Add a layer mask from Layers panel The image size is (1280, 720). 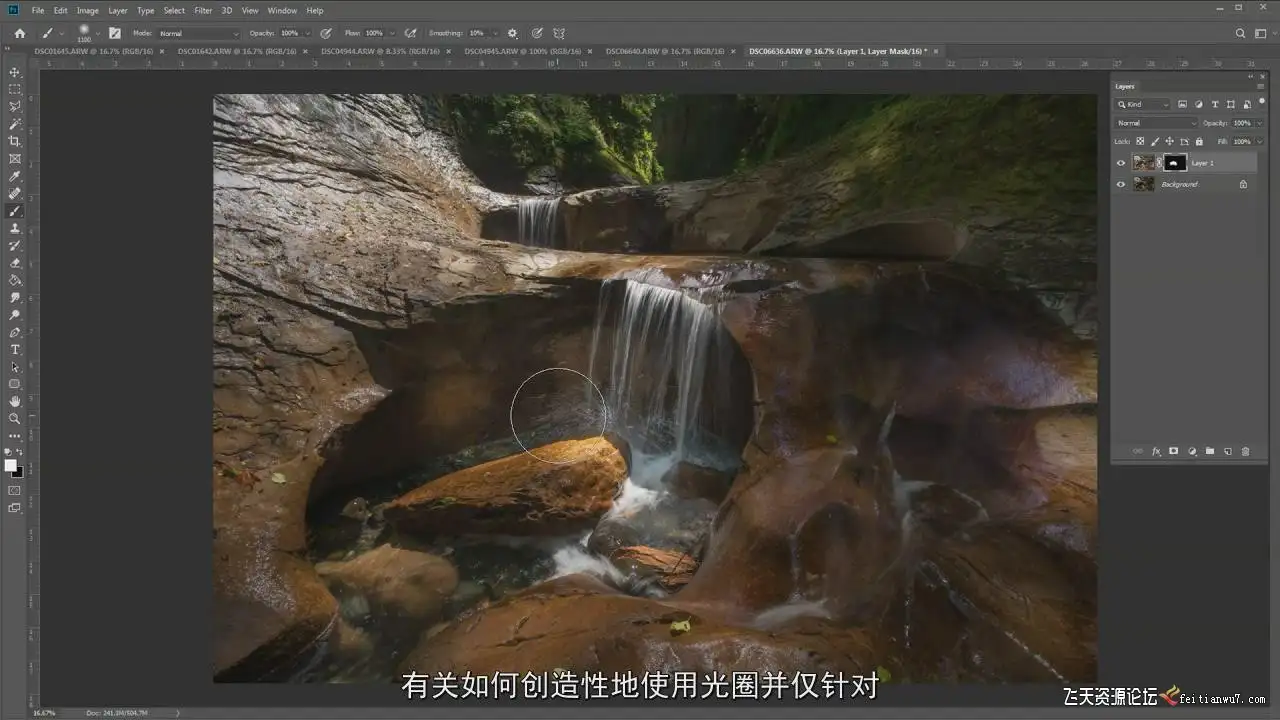pyautogui.click(x=1174, y=451)
